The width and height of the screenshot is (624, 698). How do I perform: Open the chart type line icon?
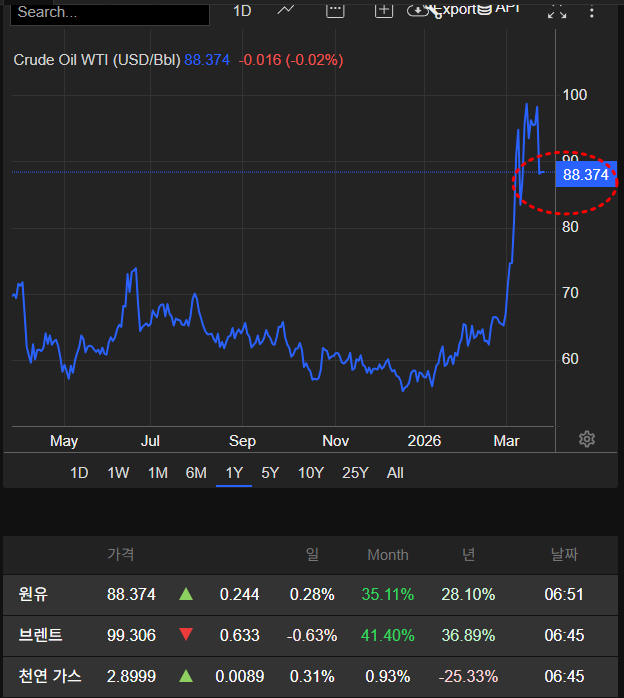point(286,10)
